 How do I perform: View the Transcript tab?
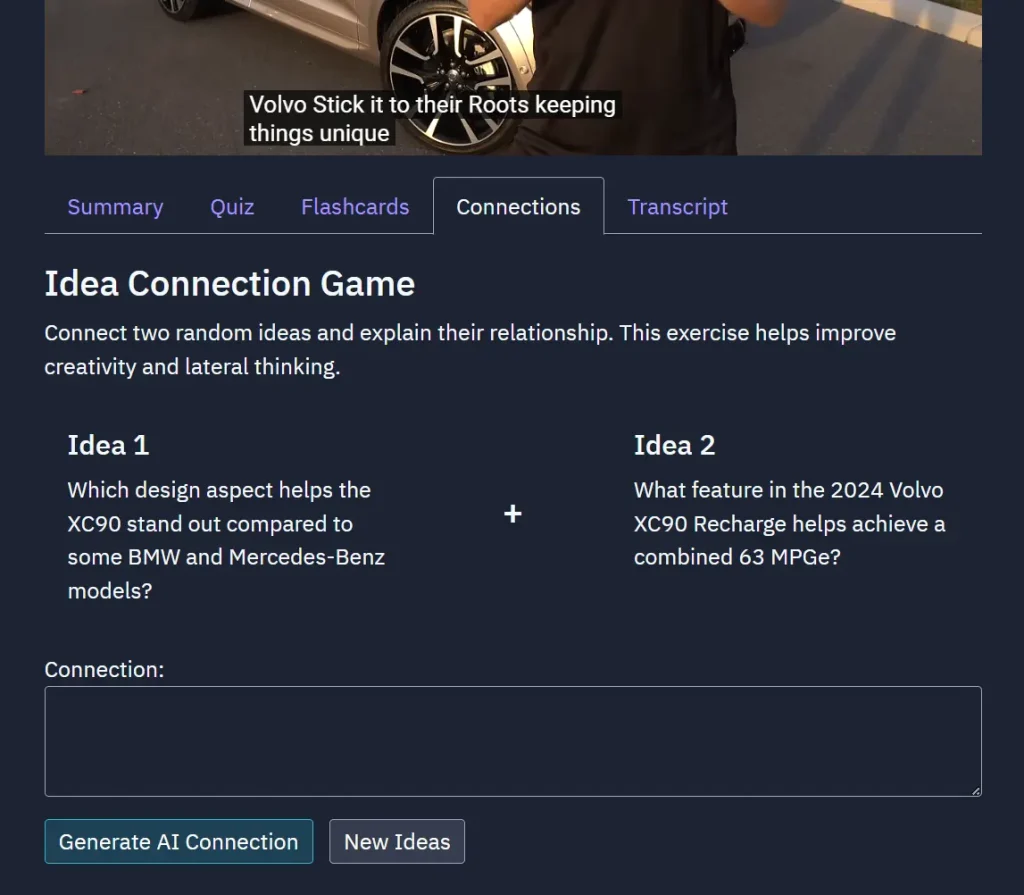click(677, 207)
